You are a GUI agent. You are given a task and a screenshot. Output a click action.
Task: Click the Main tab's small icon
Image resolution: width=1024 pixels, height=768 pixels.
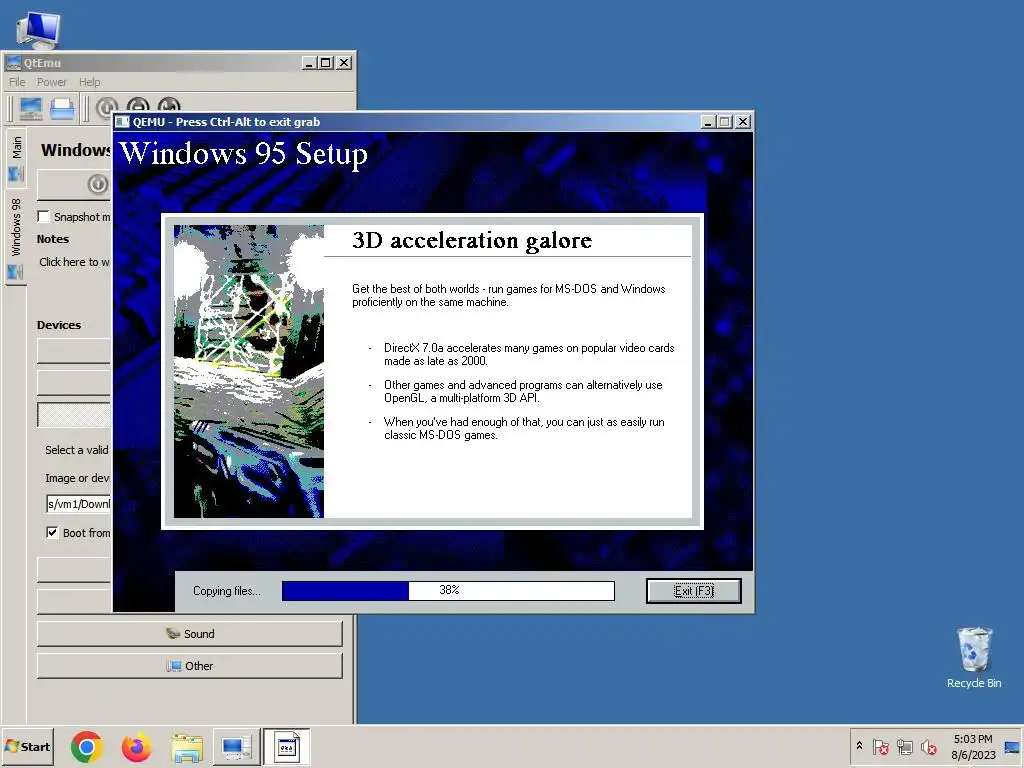16,174
